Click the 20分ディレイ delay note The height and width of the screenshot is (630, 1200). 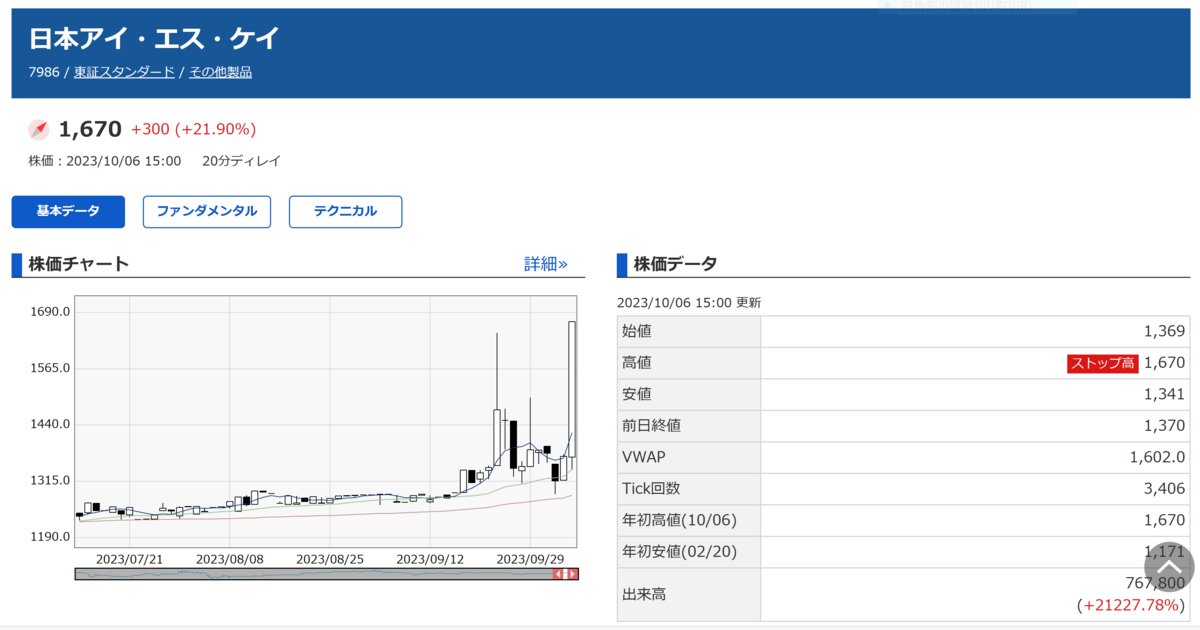[241, 160]
